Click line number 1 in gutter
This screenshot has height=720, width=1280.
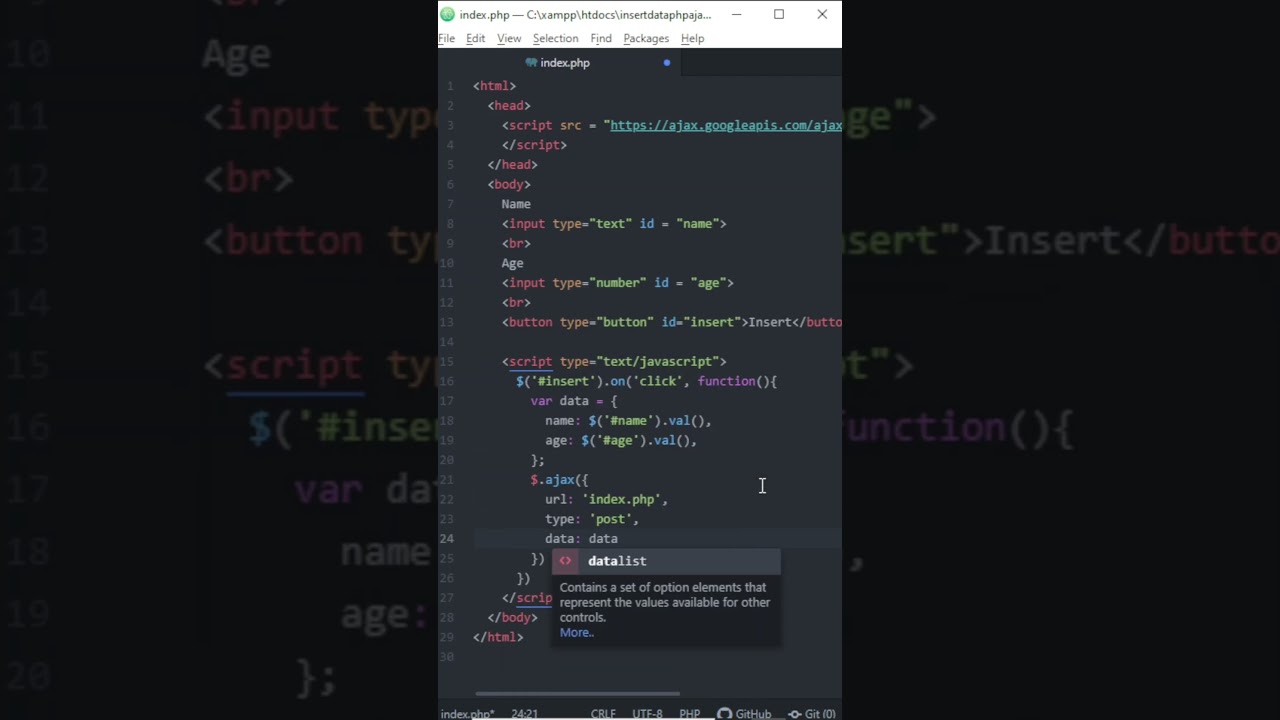click(450, 86)
